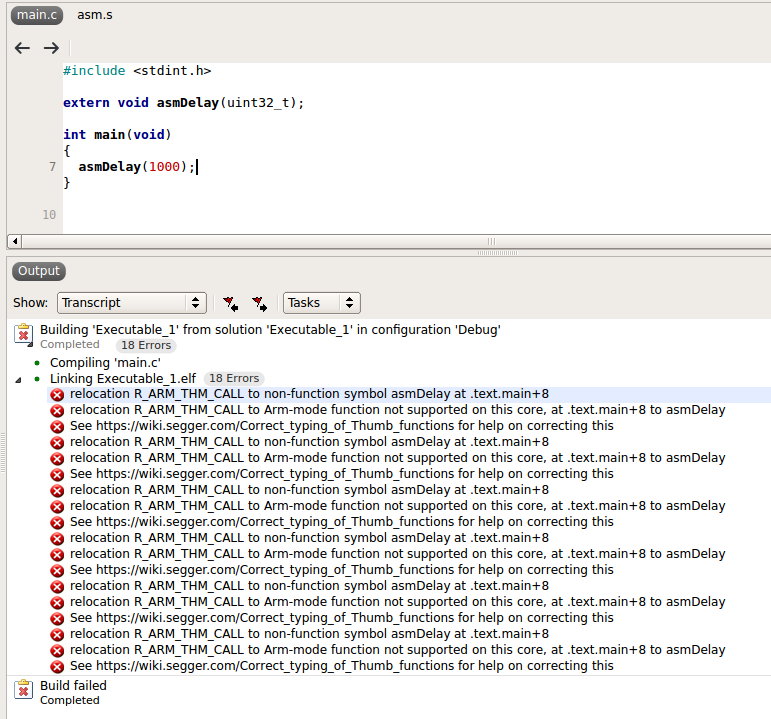The width and height of the screenshot is (771, 719).
Task: Click the Completed status under Building
Action: point(70,345)
